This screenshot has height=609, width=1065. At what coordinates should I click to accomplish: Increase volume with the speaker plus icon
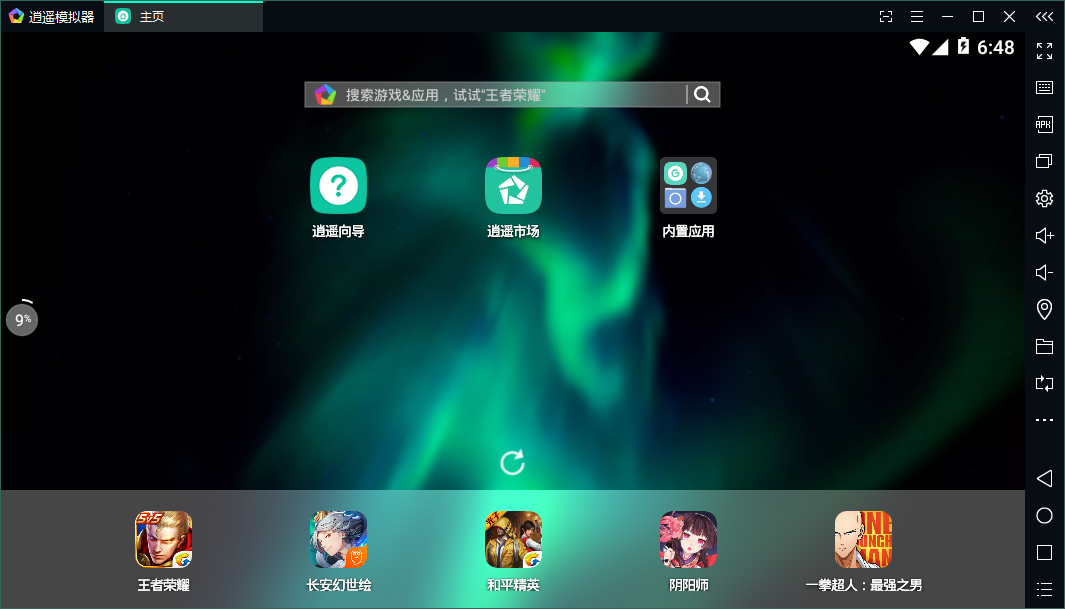click(x=1044, y=235)
